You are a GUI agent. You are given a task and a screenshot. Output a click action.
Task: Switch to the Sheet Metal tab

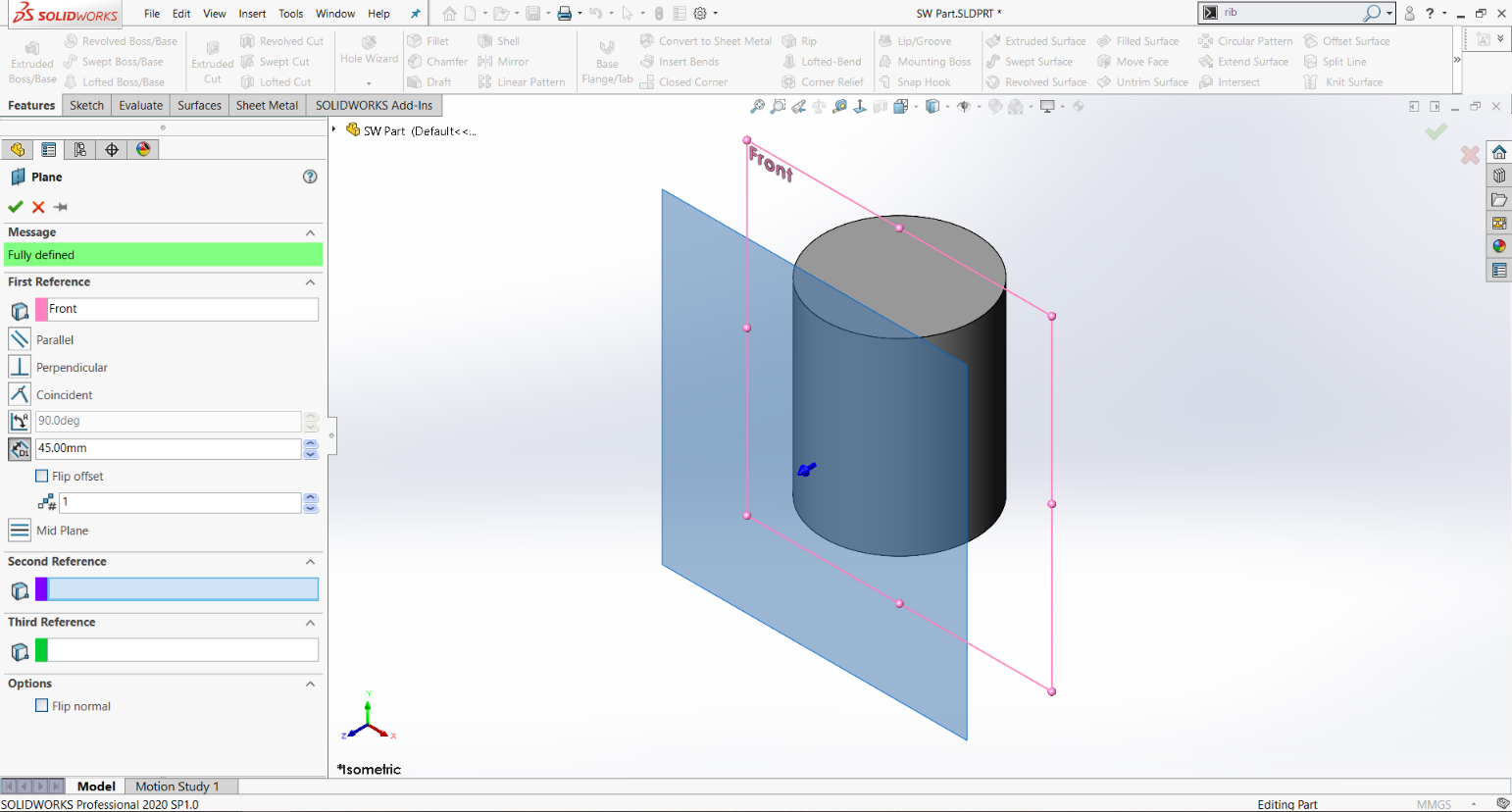pyautogui.click(x=267, y=105)
